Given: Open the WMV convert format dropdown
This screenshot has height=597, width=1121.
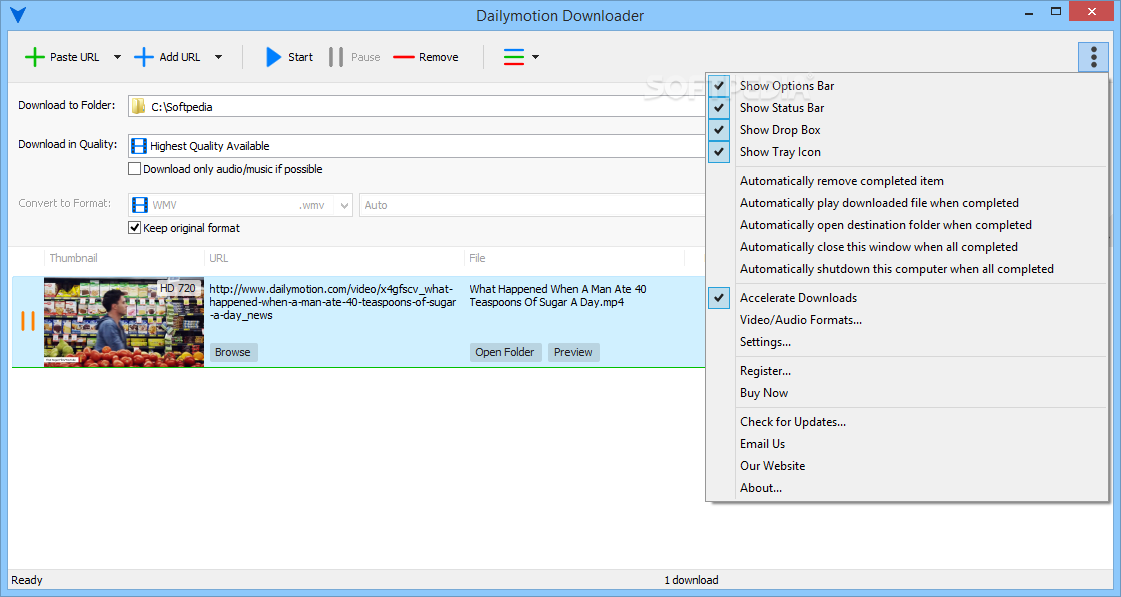Looking at the screenshot, I should pos(344,205).
